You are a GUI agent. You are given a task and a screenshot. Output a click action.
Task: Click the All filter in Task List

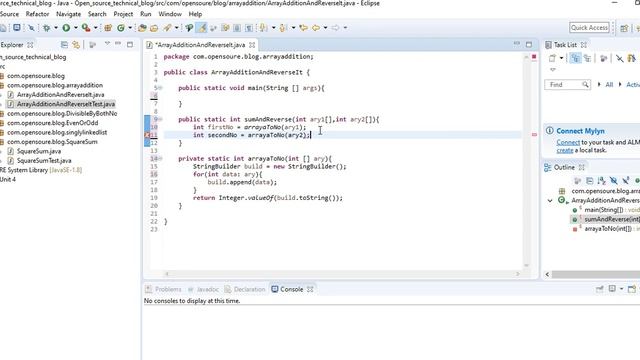pyautogui.click(x=609, y=84)
